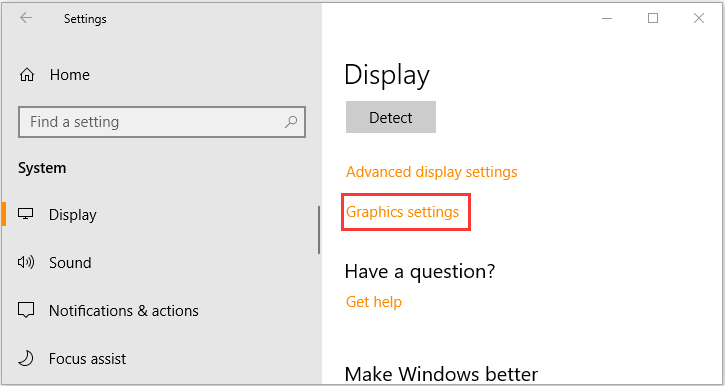
Task: Open Notifications & actions label
Action: (124, 311)
